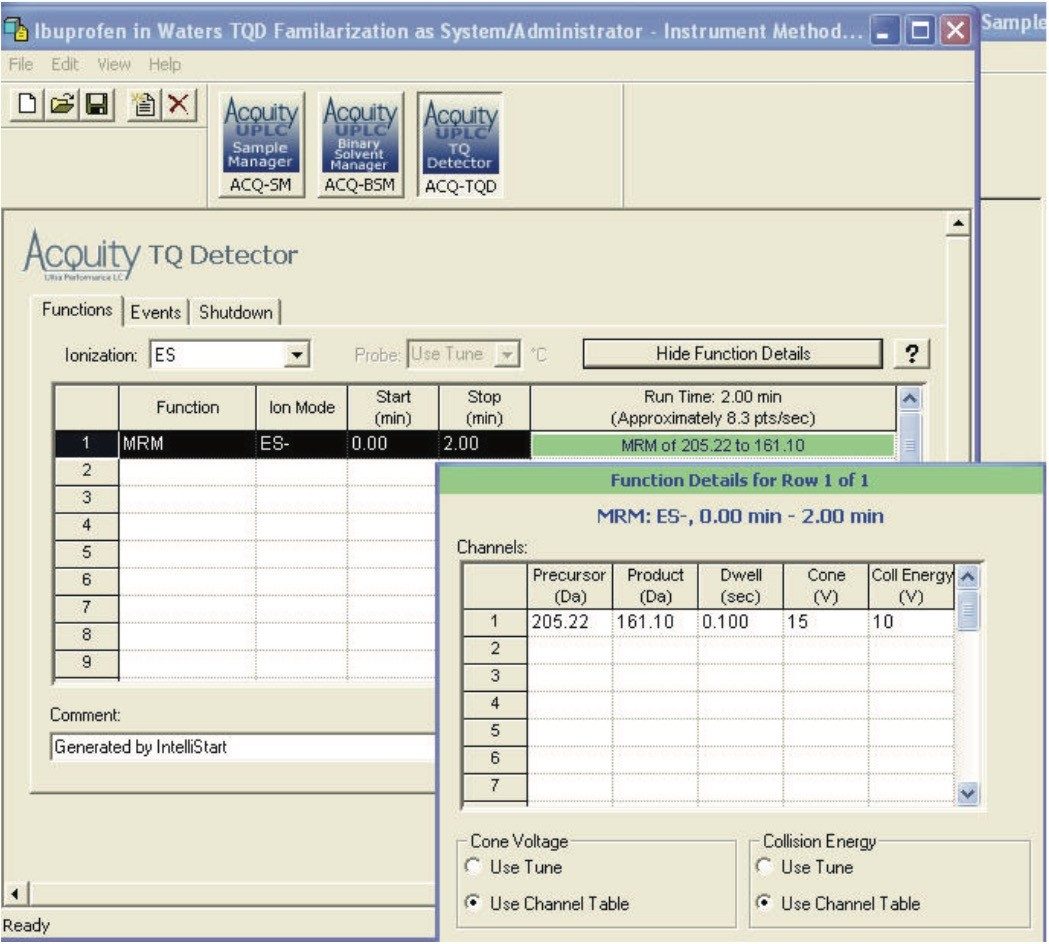Click the Cone (V) column header

point(826,585)
